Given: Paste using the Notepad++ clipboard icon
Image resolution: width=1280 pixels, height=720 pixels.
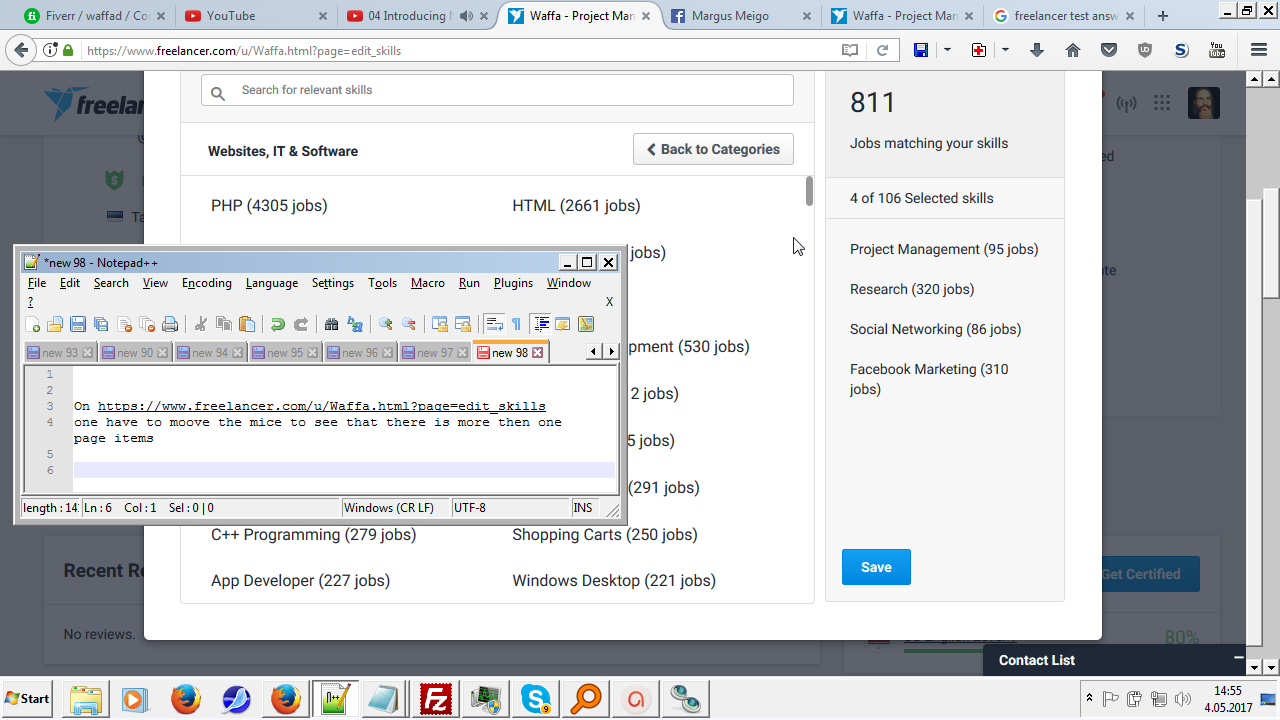Looking at the screenshot, I should click(x=247, y=324).
